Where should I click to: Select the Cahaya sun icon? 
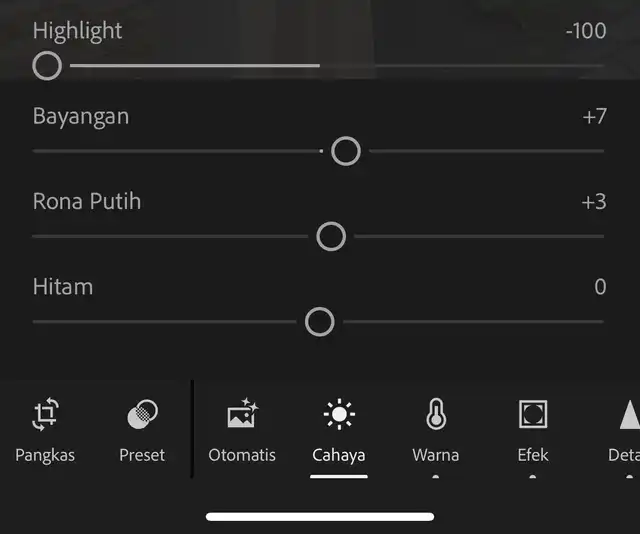click(339, 414)
